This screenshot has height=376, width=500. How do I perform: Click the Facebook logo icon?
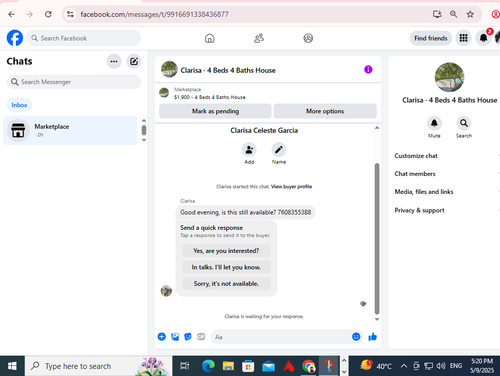[x=15, y=38]
